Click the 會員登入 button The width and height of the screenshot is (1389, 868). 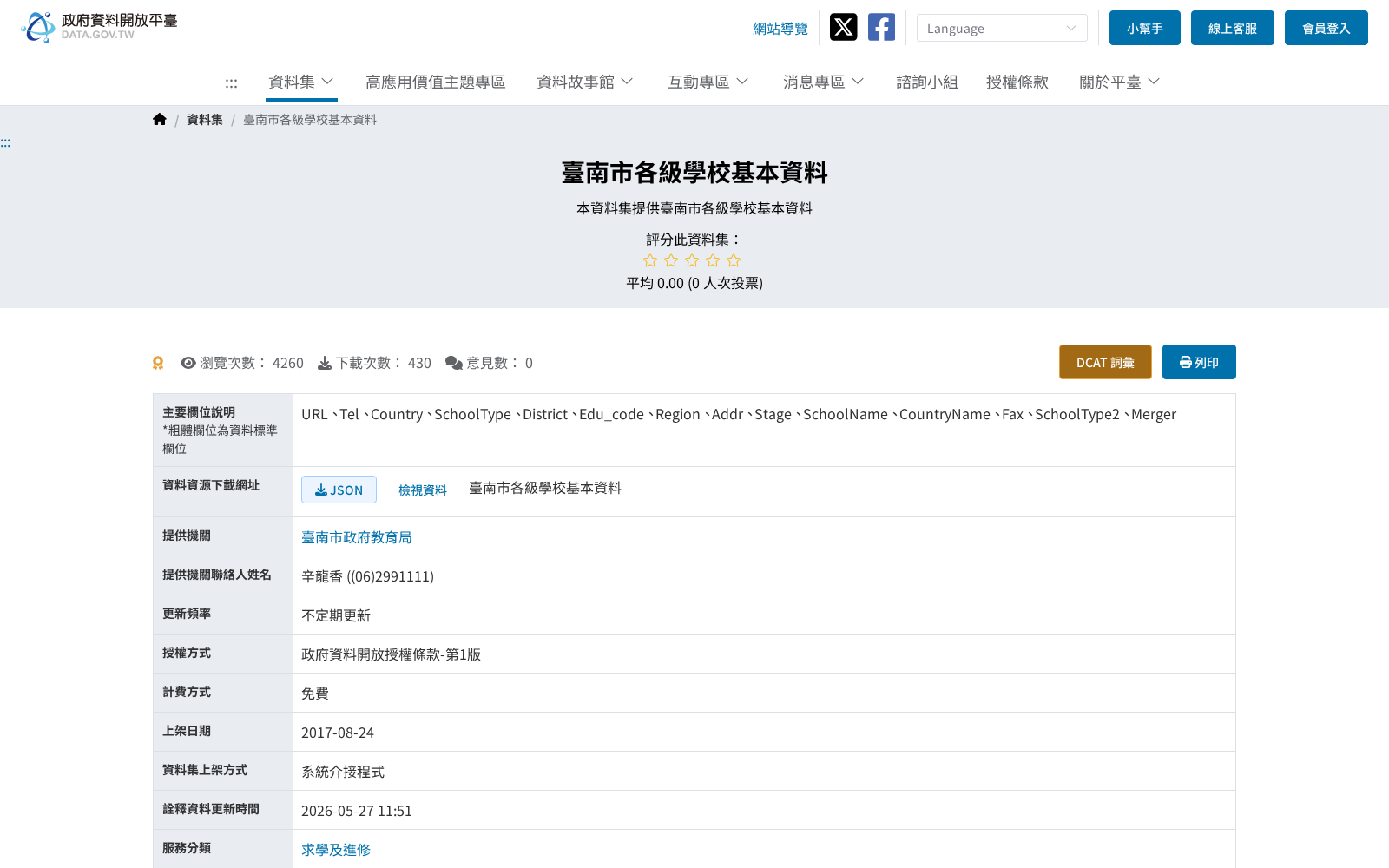[x=1326, y=28]
